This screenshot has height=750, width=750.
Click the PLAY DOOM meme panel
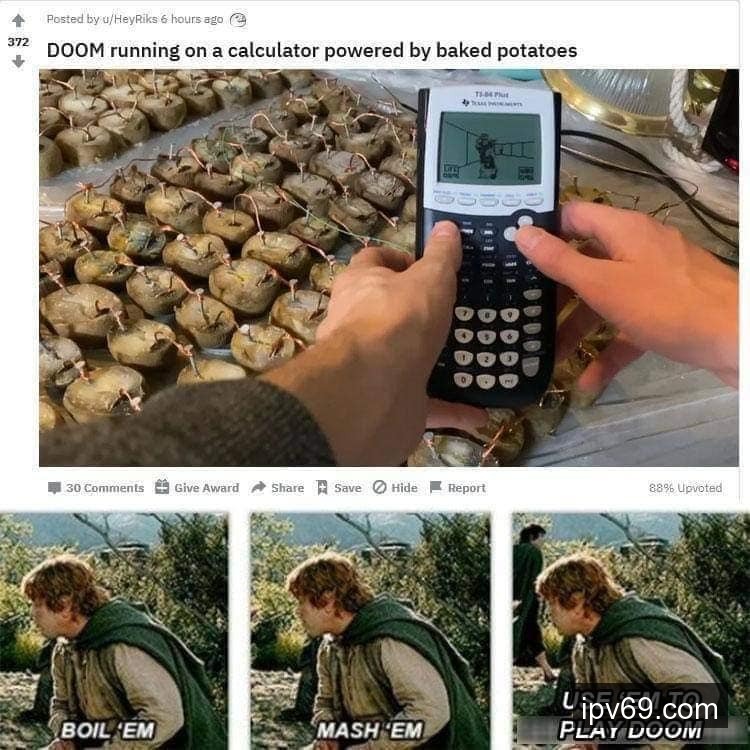(631, 631)
